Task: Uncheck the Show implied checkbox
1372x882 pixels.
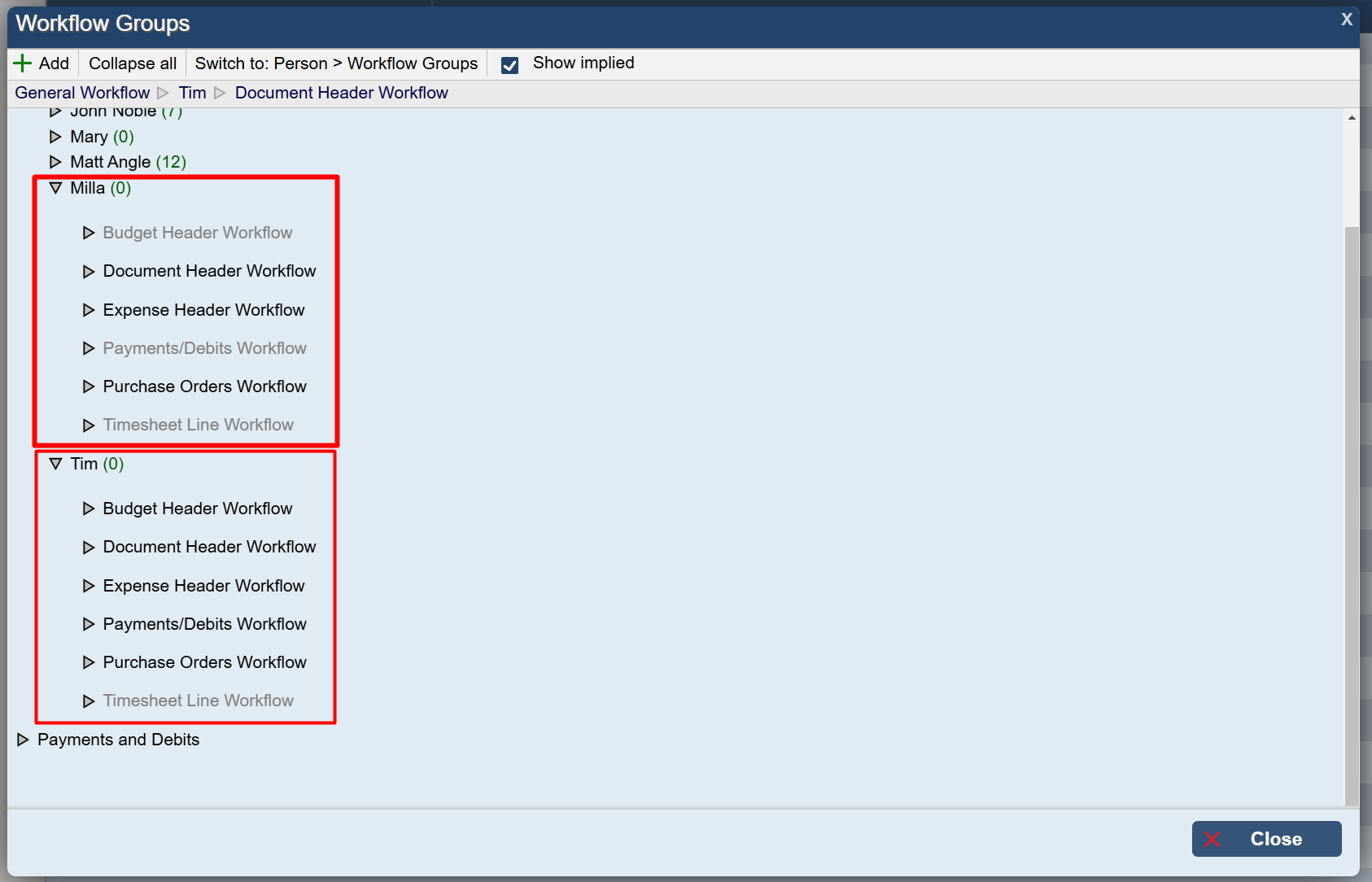Action: point(510,65)
